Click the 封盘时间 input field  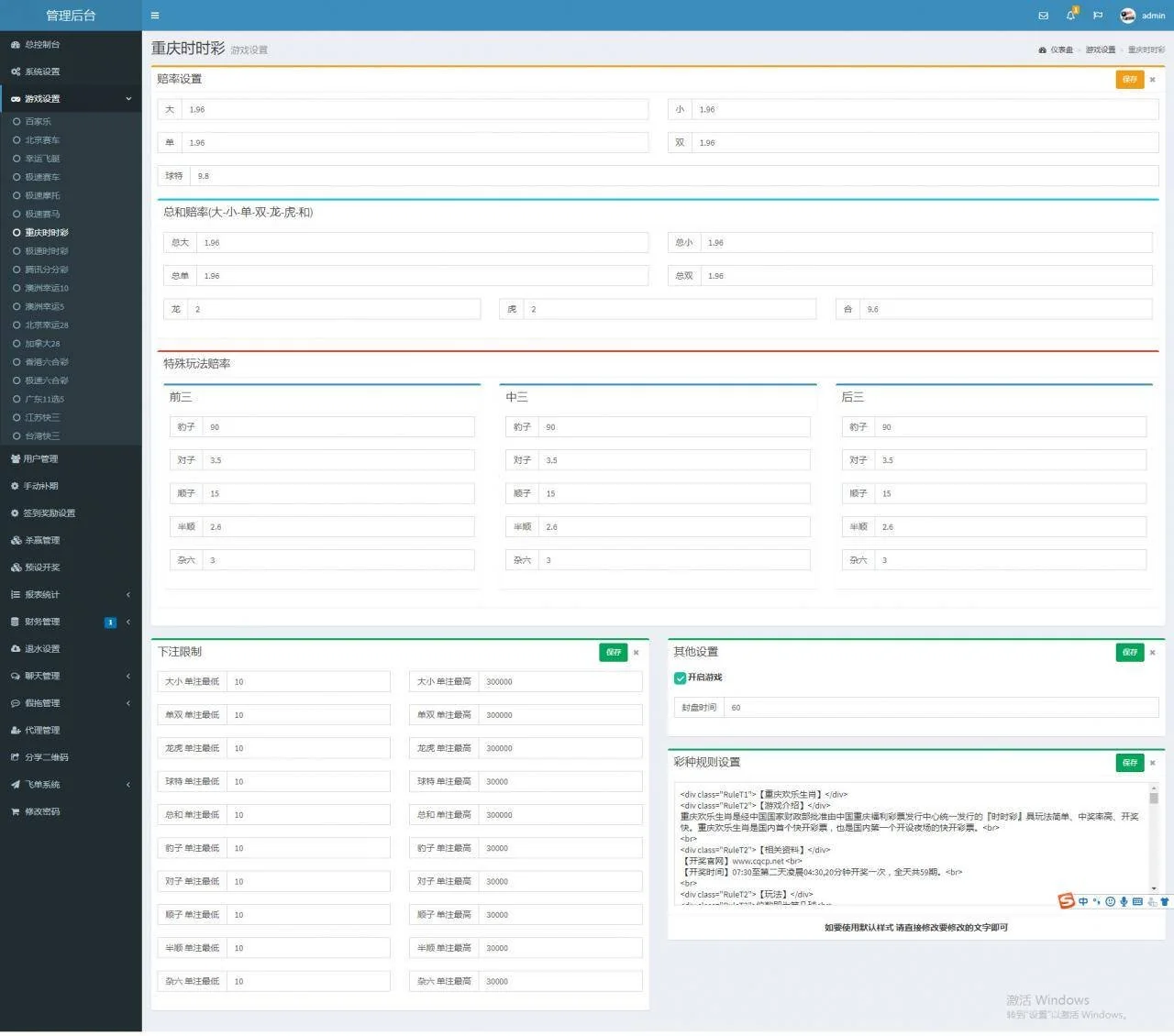(x=940, y=708)
